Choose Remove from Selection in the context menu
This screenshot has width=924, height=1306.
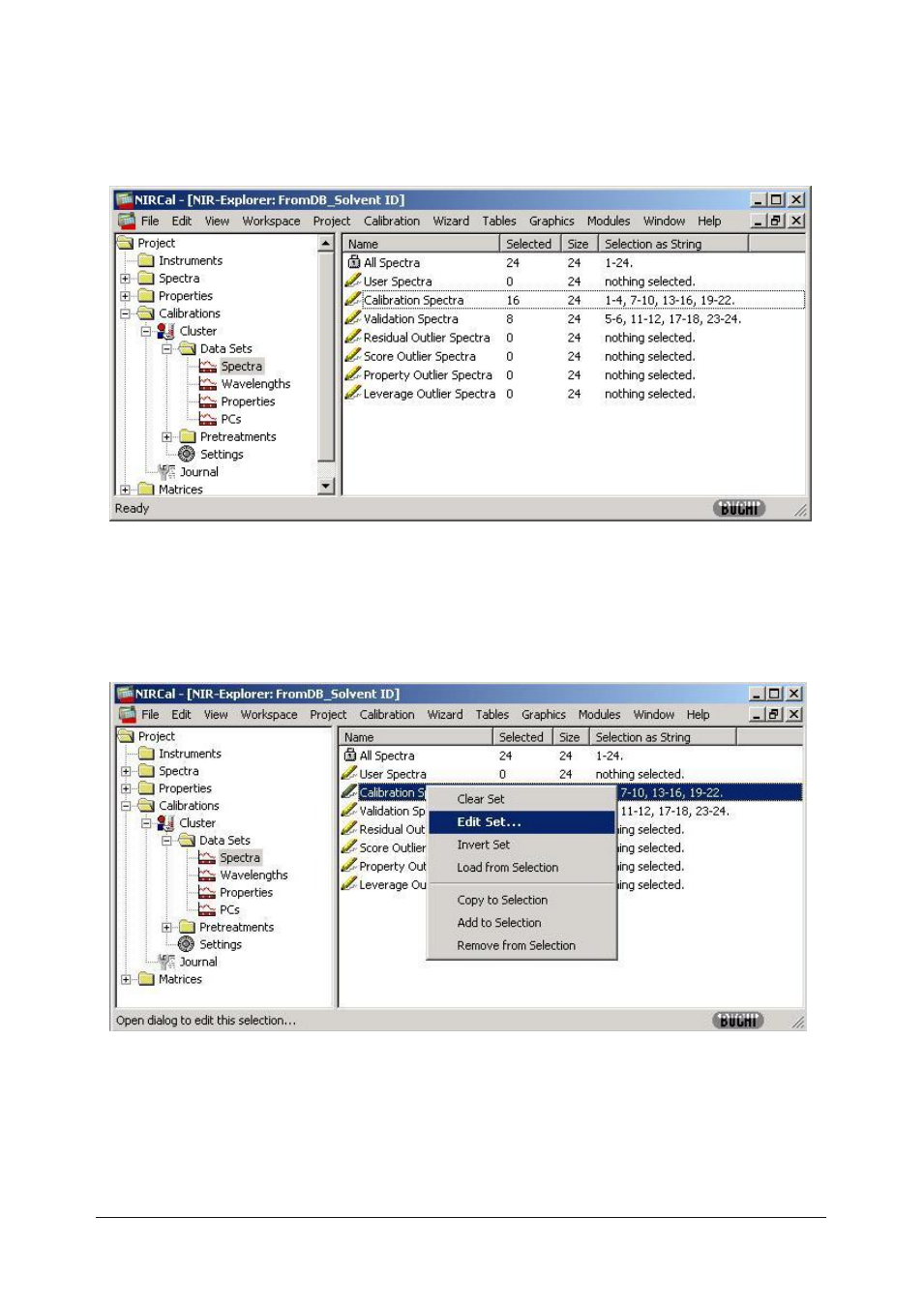(x=522, y=945)
